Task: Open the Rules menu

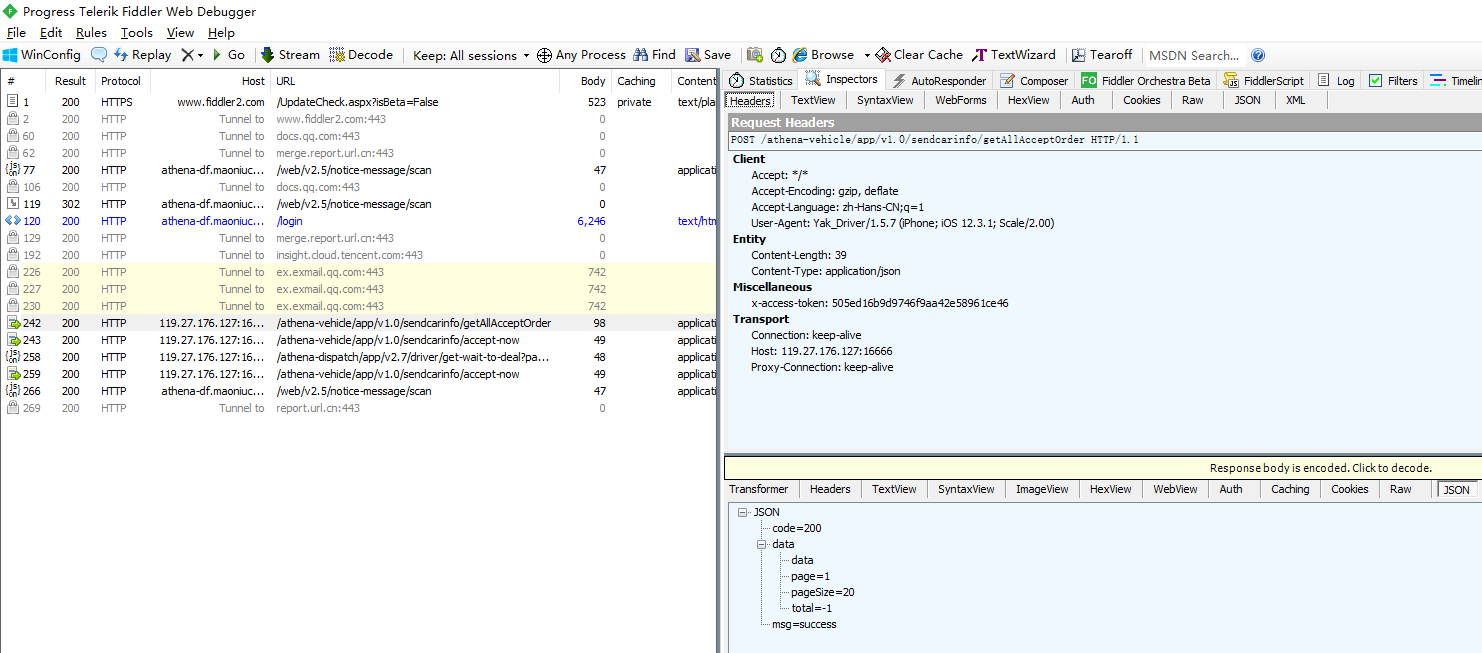Action: pos(91,33)
